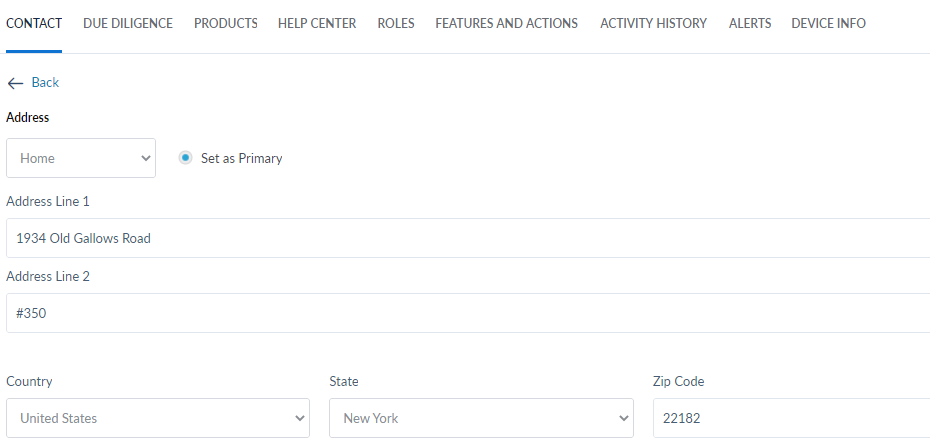The height and width of the screenshot is (444, 930).
Task: Open the Help Center tab
Action: (x=317, y=23)
